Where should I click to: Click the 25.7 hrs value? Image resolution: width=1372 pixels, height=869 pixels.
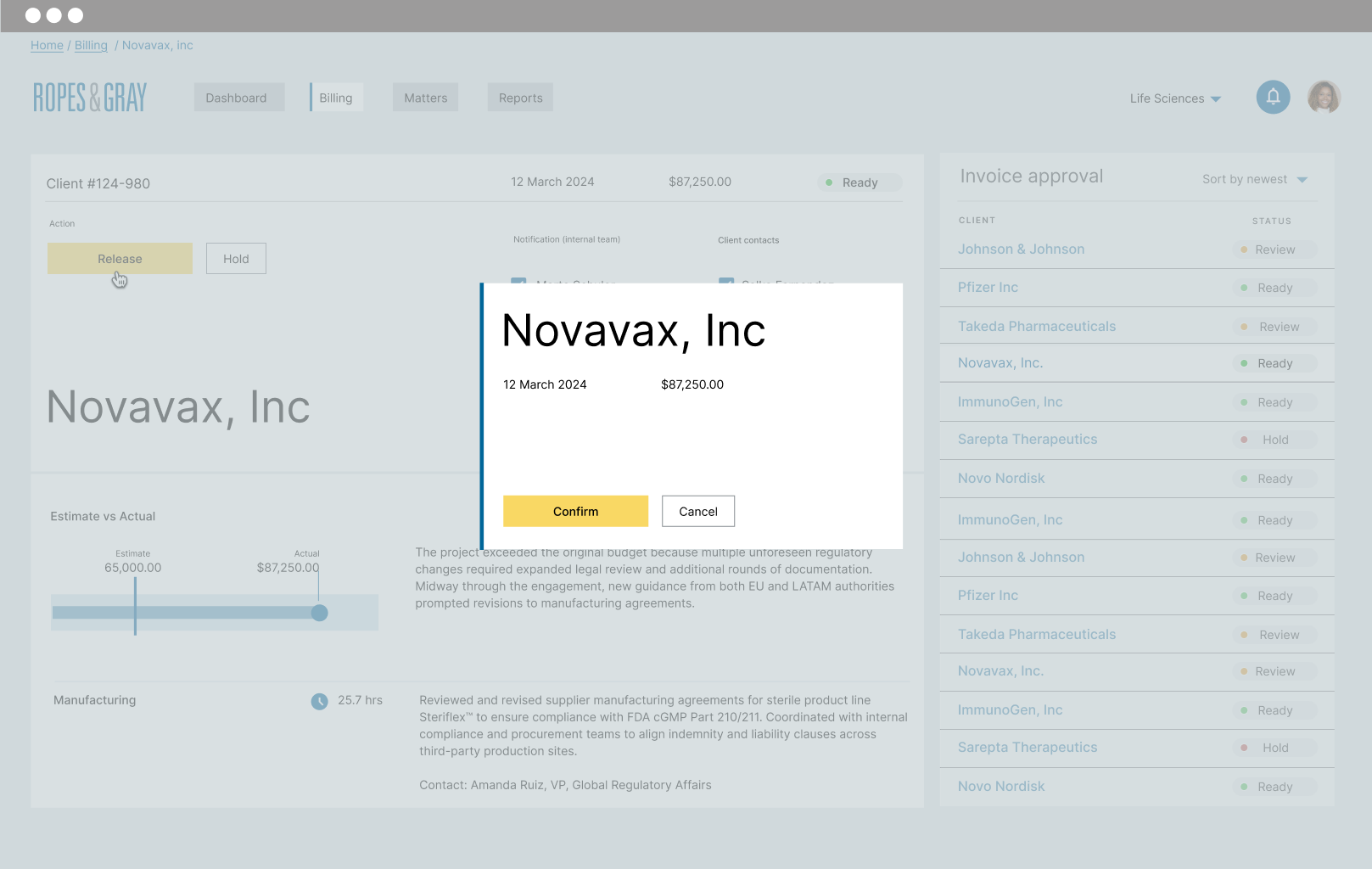(360, 700)
